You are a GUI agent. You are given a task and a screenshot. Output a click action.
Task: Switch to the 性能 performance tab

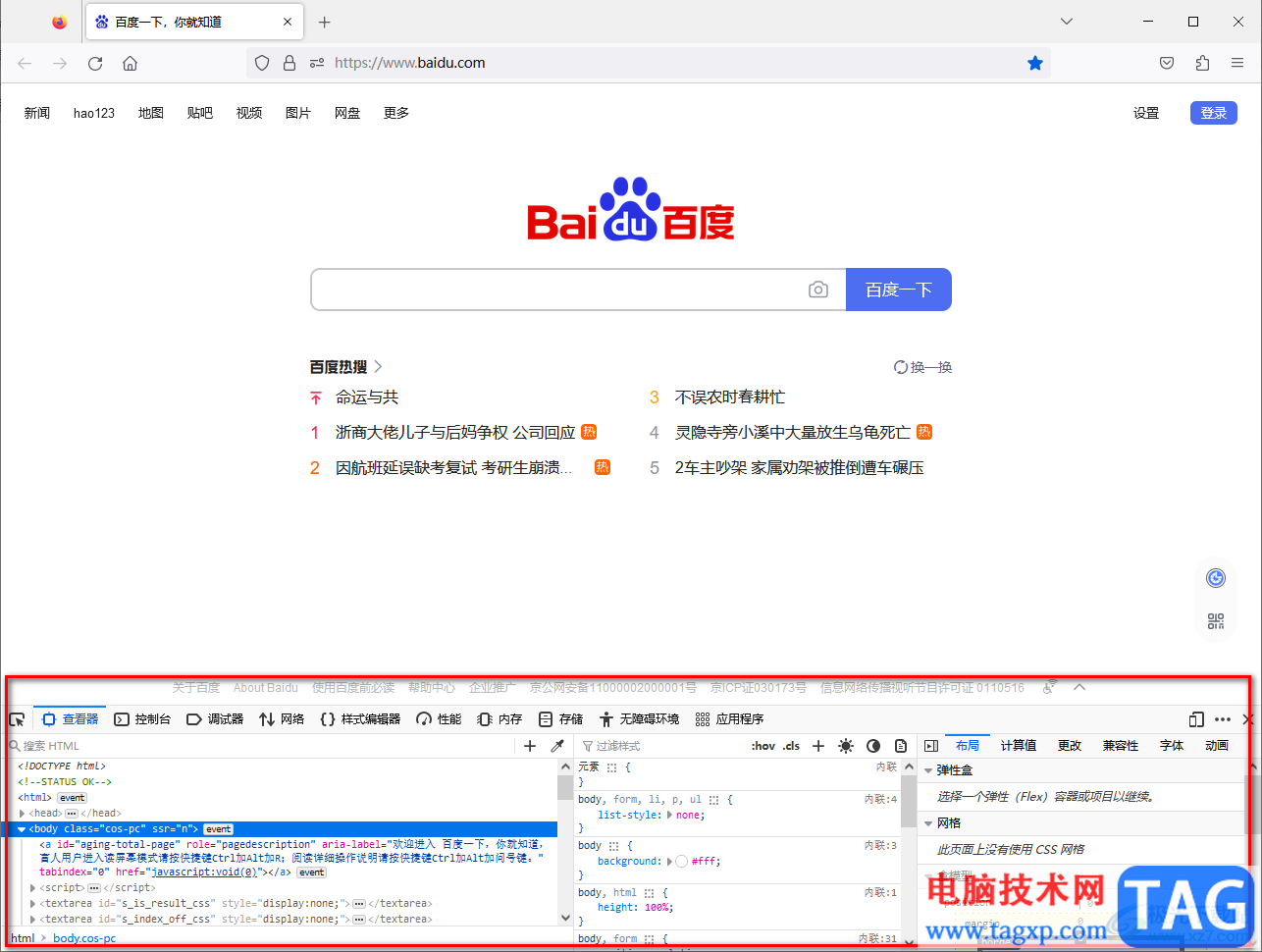[439, 719]
